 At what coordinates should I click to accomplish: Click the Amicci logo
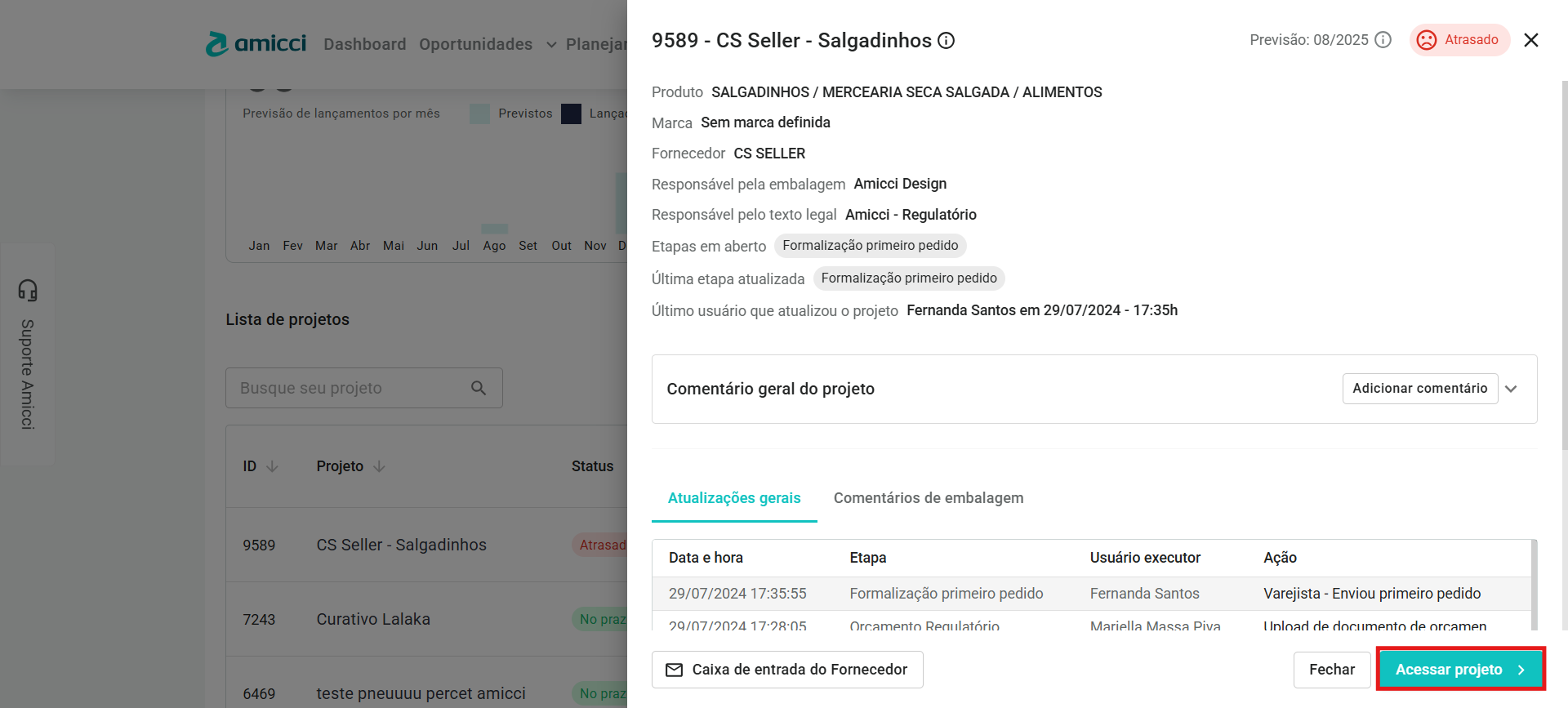[x=256, y=43]
